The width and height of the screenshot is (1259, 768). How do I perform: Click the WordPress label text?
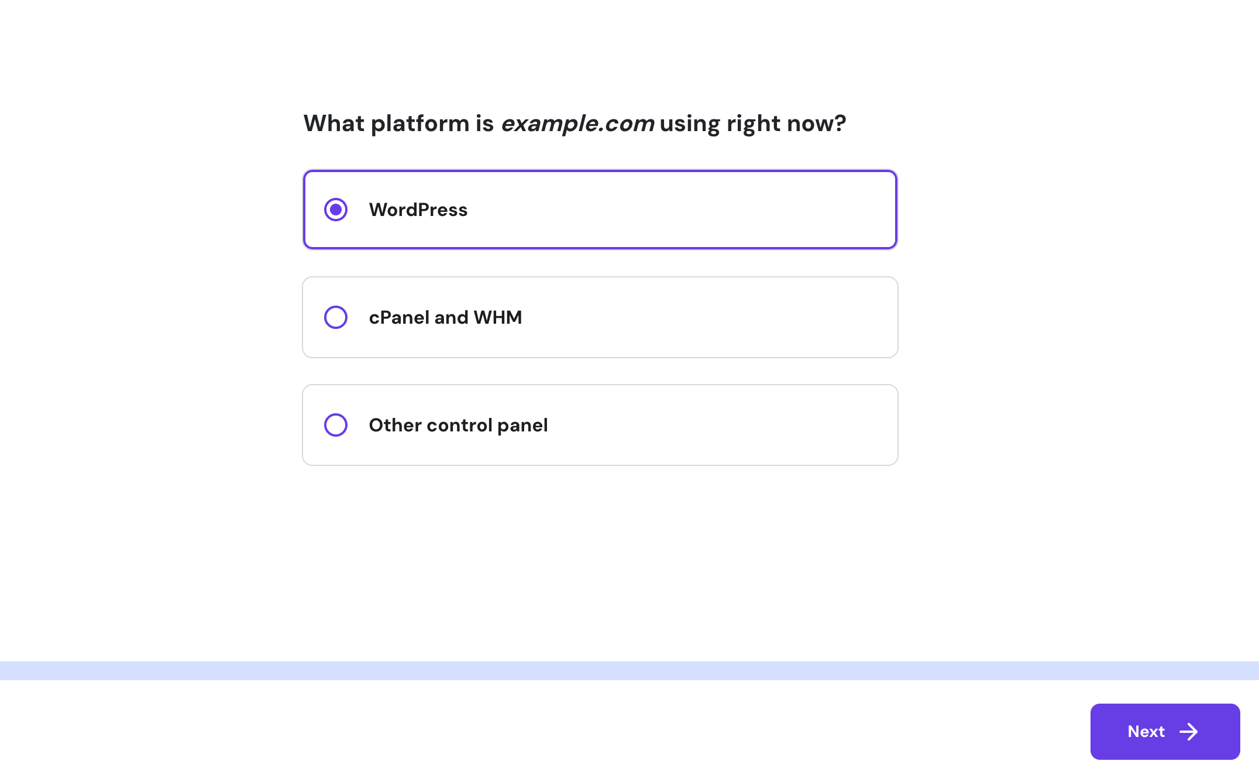418,210
